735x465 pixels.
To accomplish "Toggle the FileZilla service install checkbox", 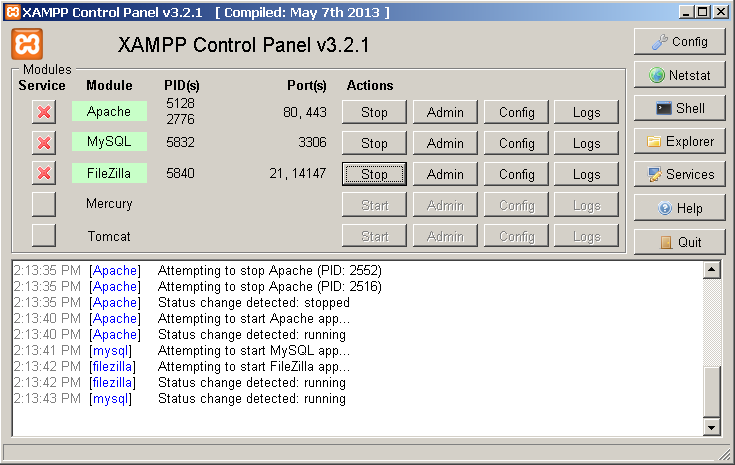I will 44,174.
